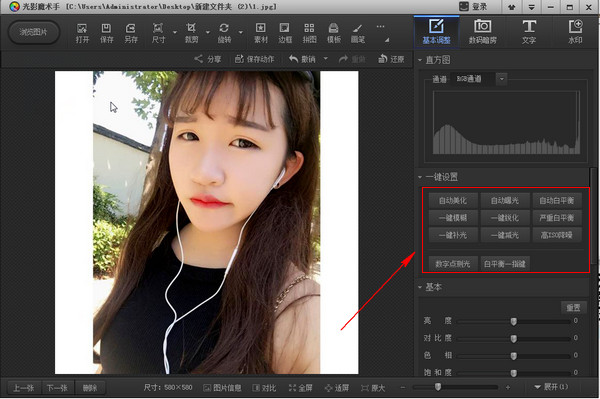This screenshot has height=399, width=600.
Task: Open the RGB通道 channel dropdown
Action: (502, 79)
